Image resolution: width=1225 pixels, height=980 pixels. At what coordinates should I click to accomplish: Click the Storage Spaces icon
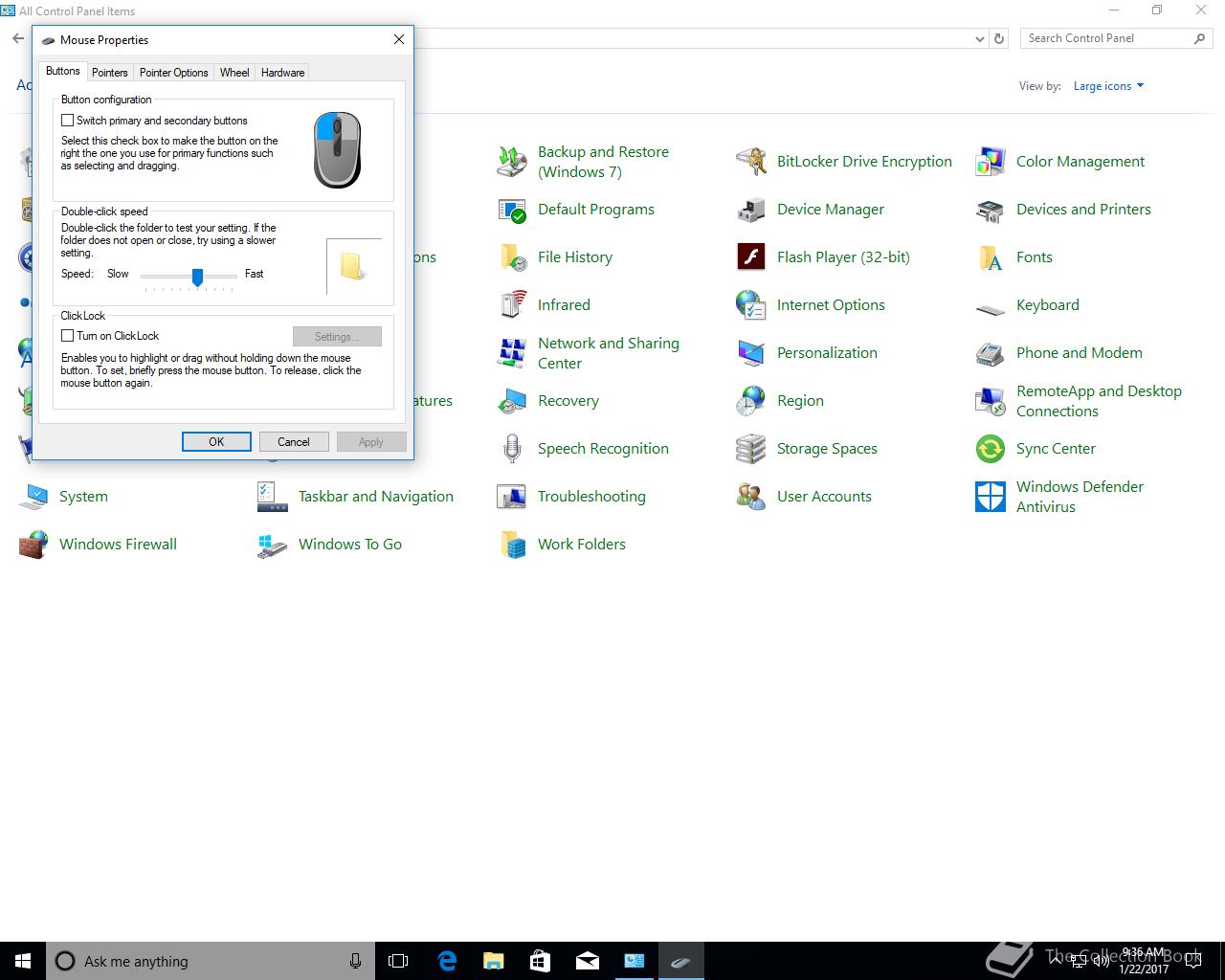click(751, 449)
